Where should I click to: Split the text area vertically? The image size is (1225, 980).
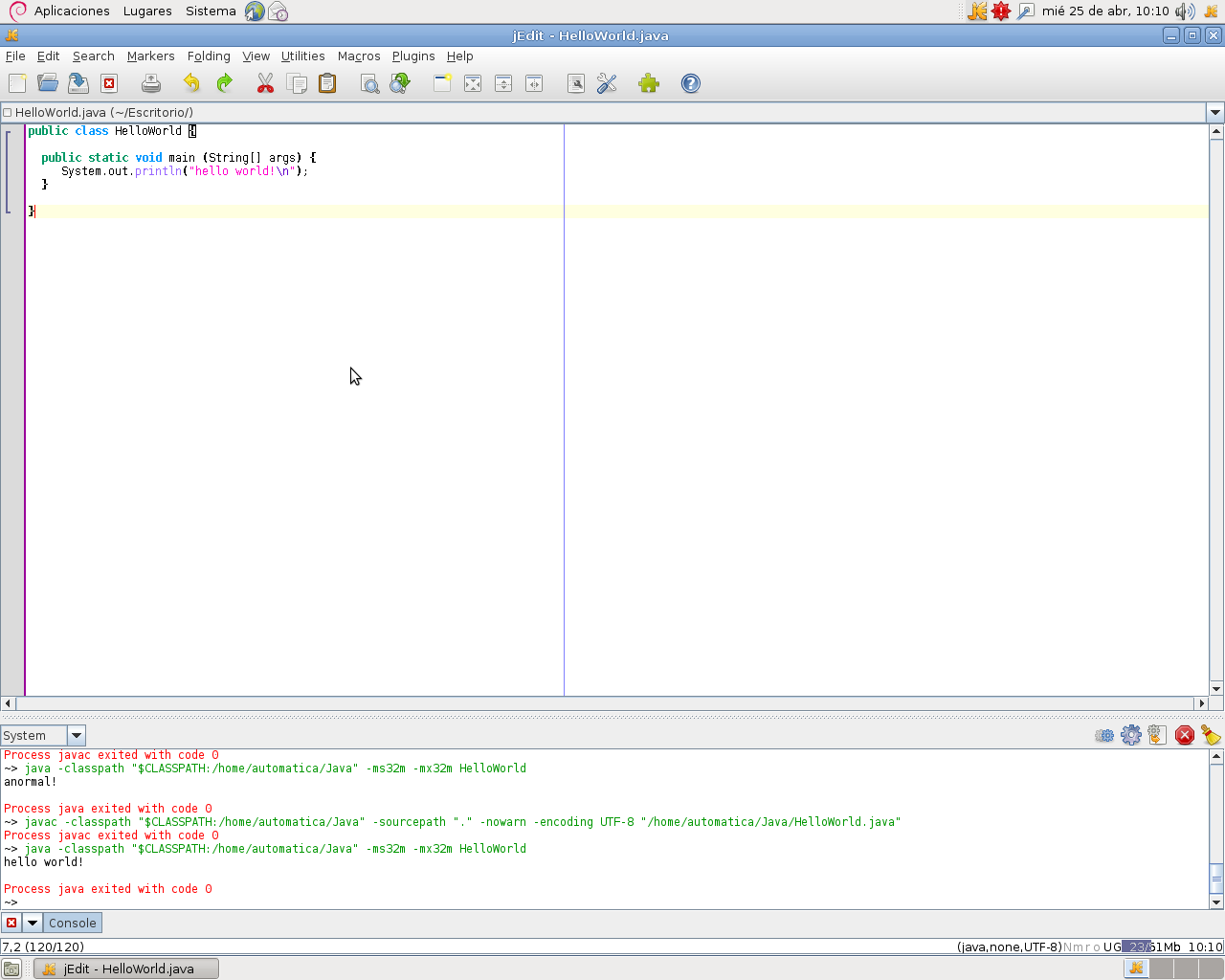[534, 83]
